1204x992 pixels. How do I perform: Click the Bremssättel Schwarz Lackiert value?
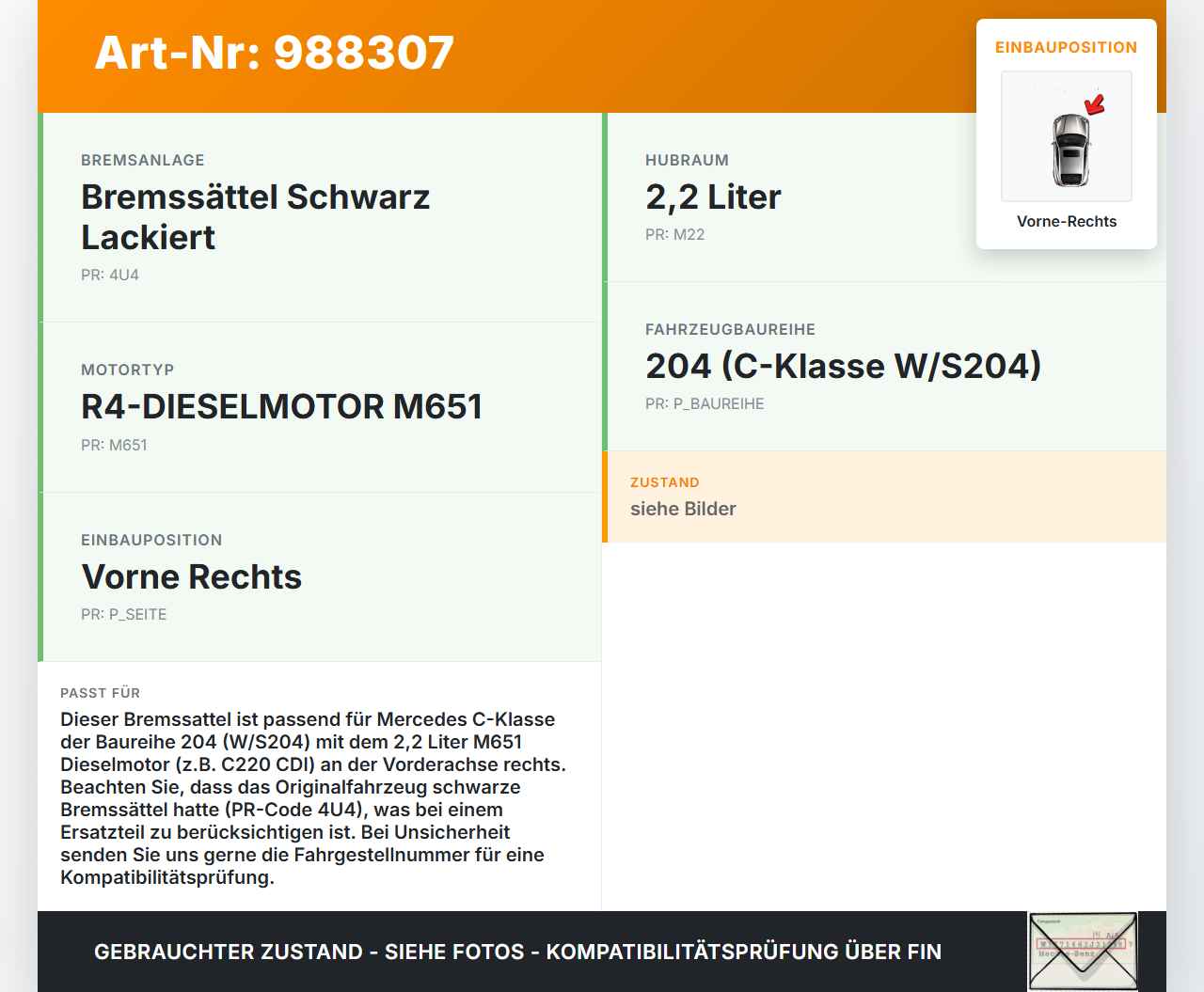[x=256, y=217]
